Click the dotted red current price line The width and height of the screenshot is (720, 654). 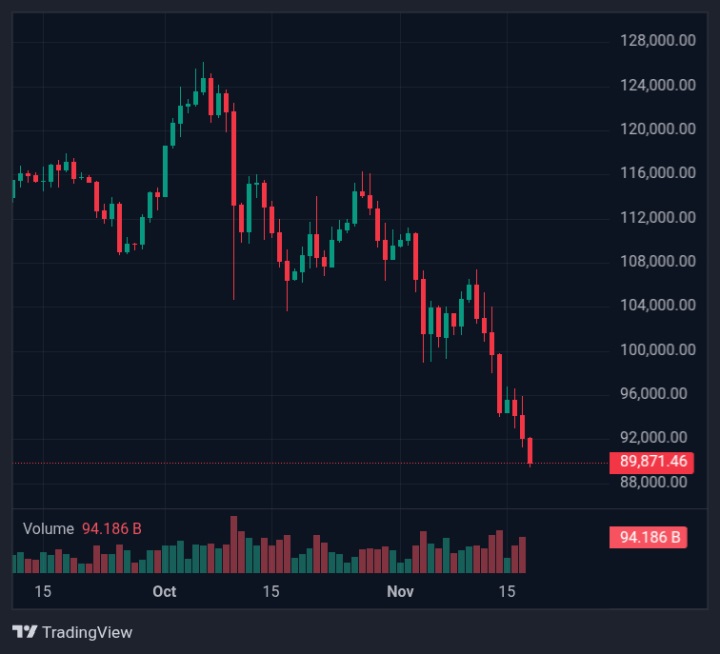click(300, 463)
